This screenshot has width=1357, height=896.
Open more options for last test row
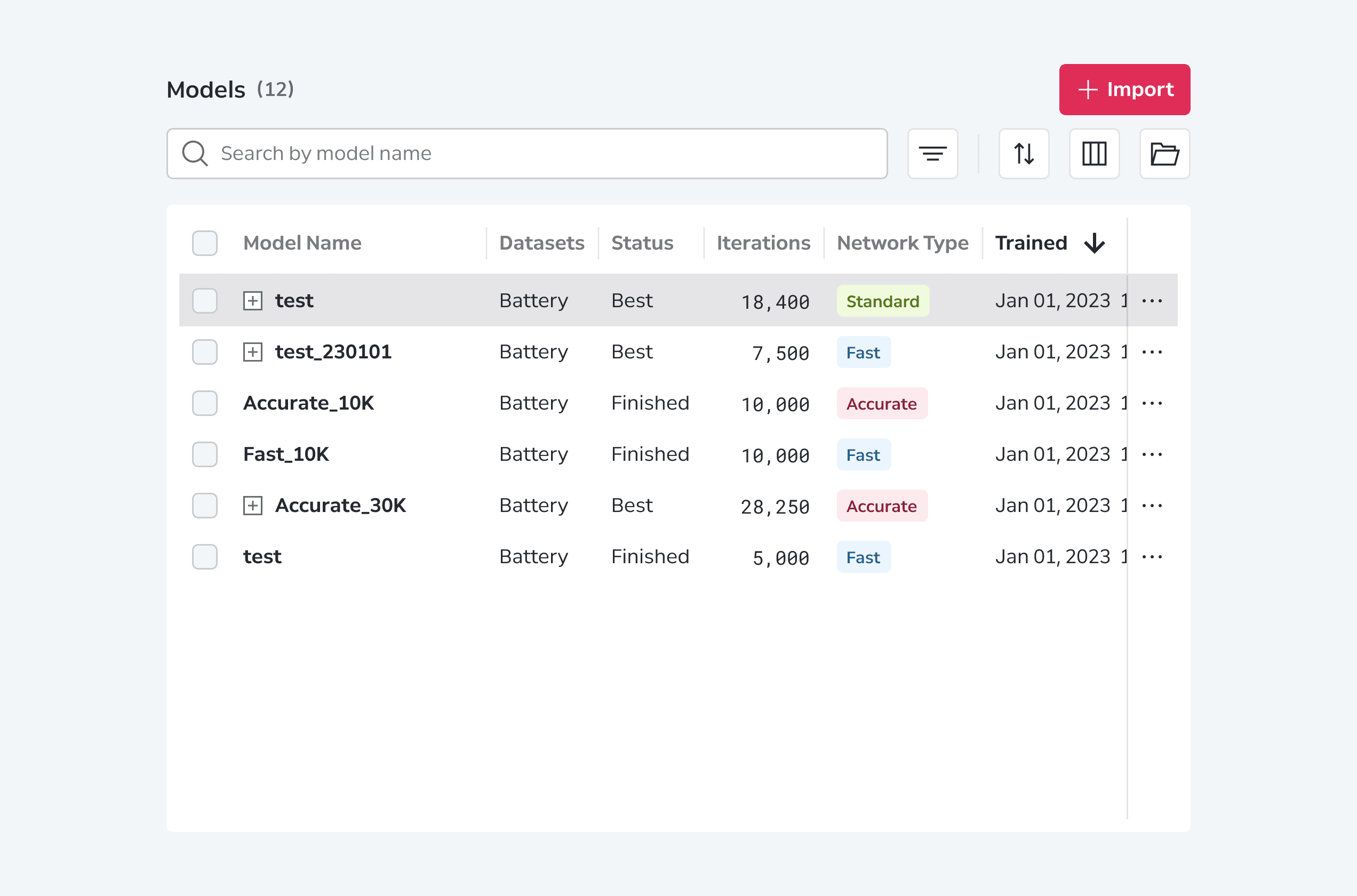click(x=1152, y=557)
